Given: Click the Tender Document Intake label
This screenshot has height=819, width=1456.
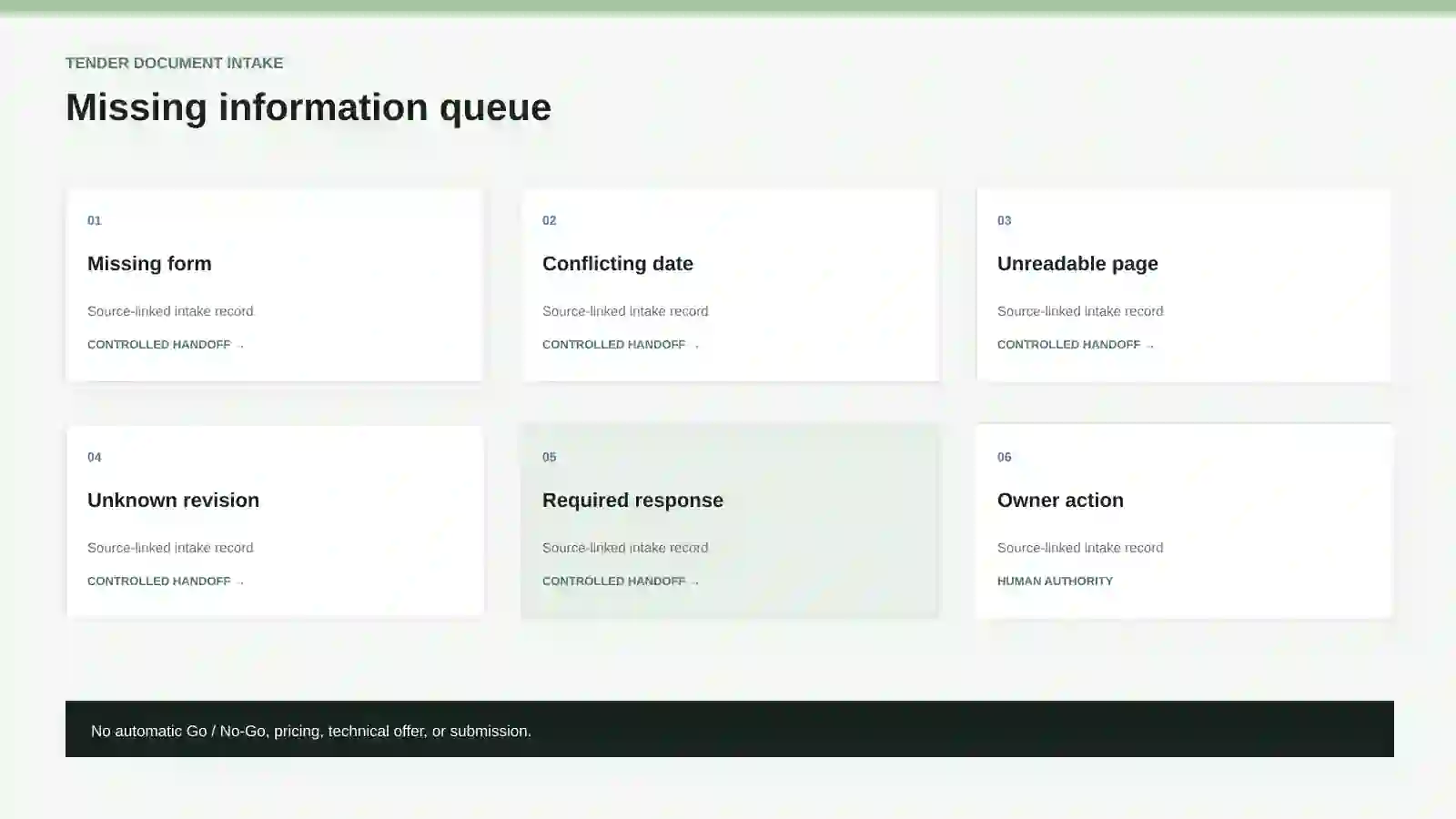Looking at the screenshot, I should pyautogui.click(x=174, y=63).
